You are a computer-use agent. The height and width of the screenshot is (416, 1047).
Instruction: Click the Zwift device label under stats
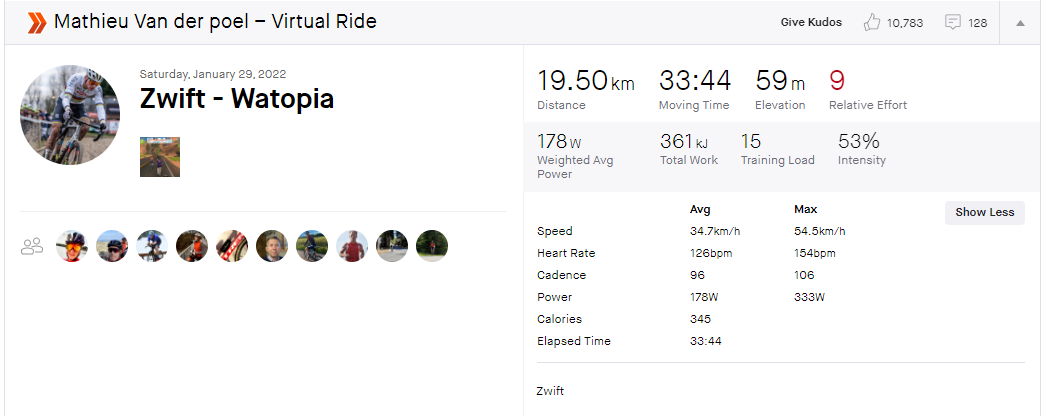[x=551, y=391]
